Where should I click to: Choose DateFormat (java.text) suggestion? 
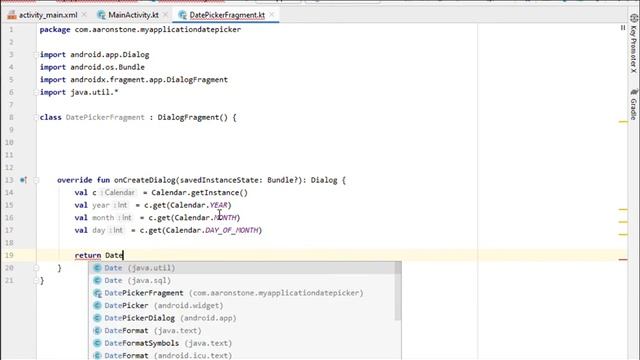coord(242,331)
